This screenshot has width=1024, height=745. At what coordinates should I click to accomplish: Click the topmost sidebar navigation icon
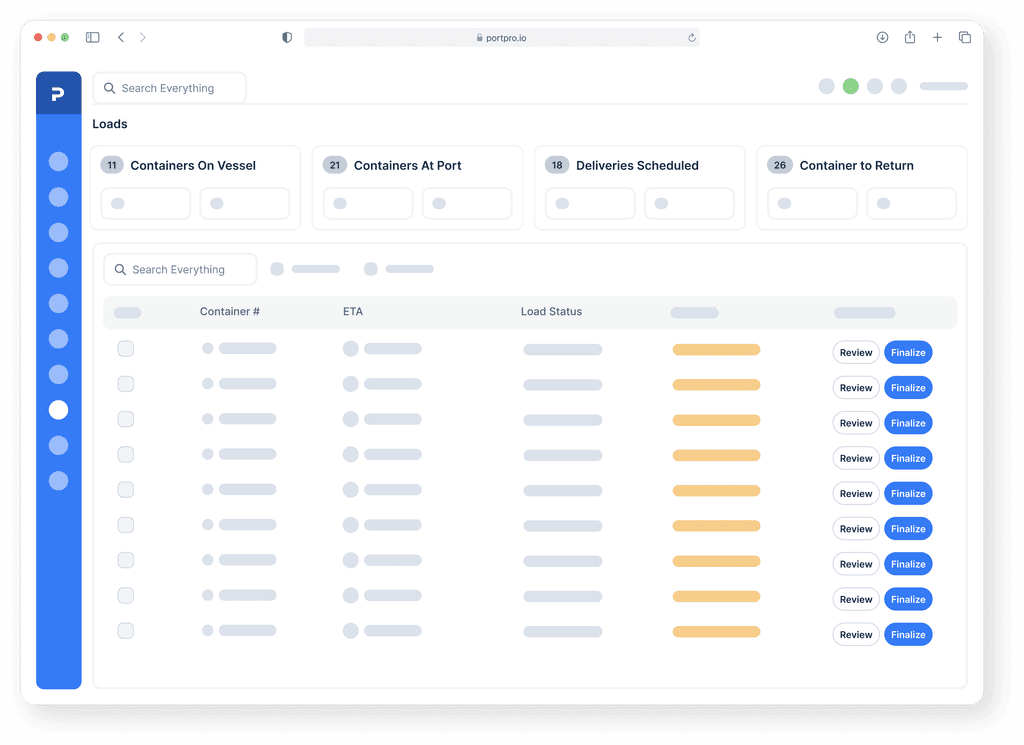pos(58,160)
